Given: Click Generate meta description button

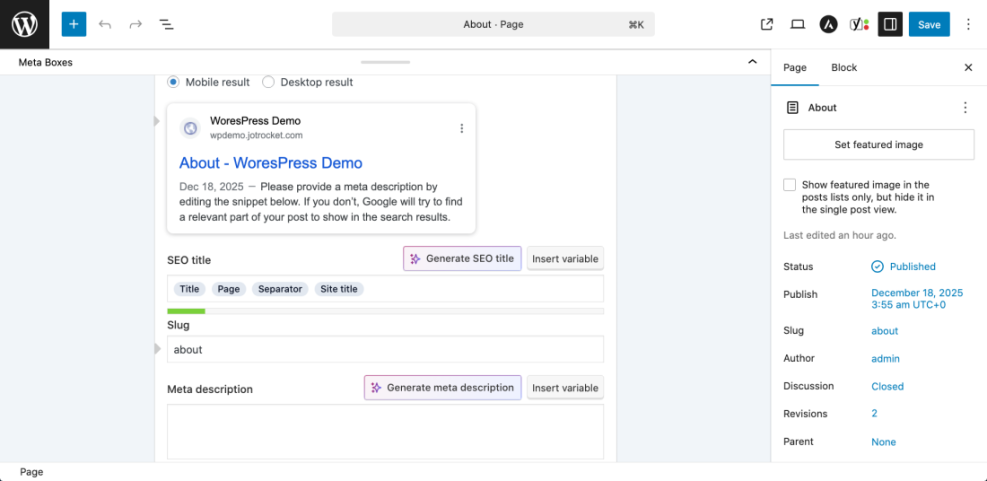Looking at the screenshot, I should (x=443, y=388).
